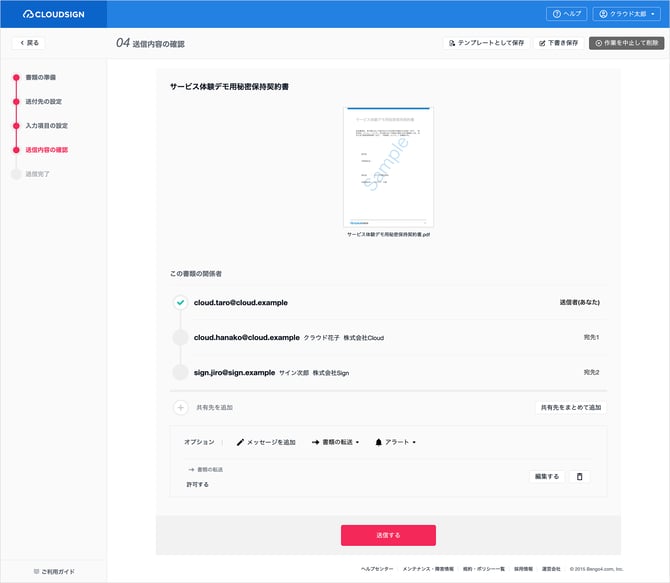Click the checkmark beside cloud.taro@cloud.example

coord(181,302)
